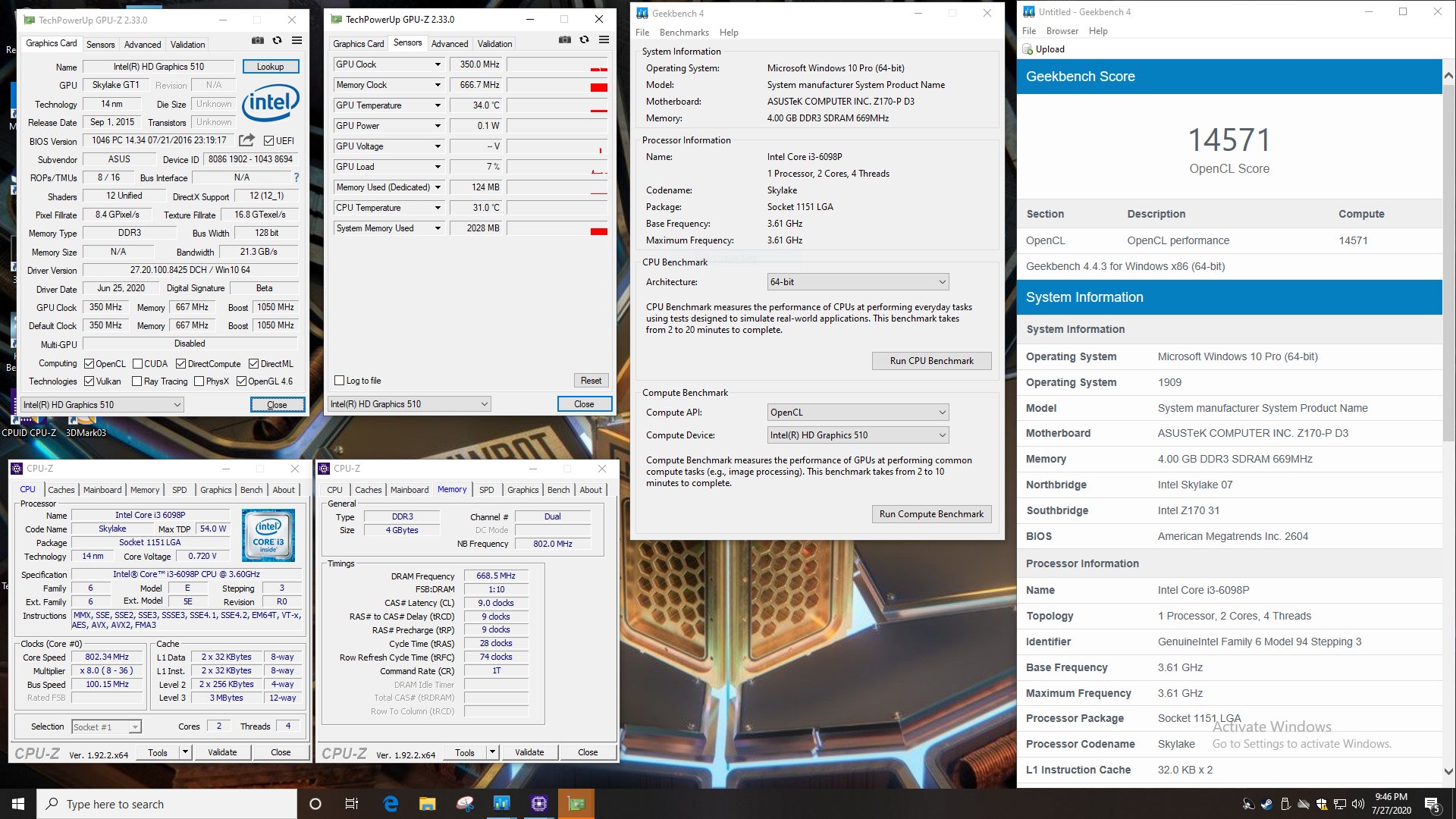Click the Intel Core i3 badge in CPU-Z
The width and height of the screenshot is (1456, 819).
click(268, 535)
